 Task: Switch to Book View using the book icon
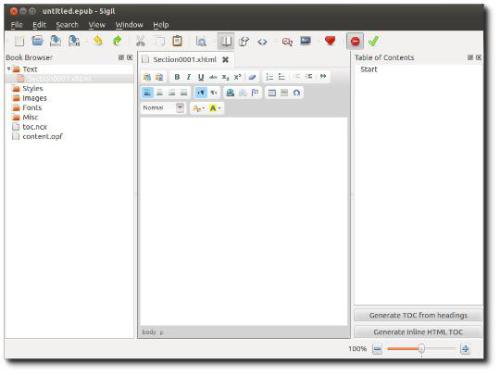[226, 41]
